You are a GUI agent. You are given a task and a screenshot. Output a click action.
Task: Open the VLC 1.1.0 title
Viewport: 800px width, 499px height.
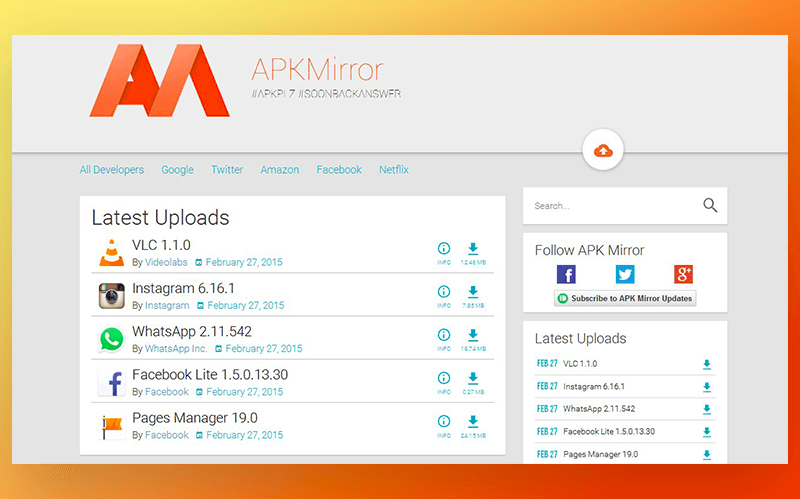coord(161,245)
